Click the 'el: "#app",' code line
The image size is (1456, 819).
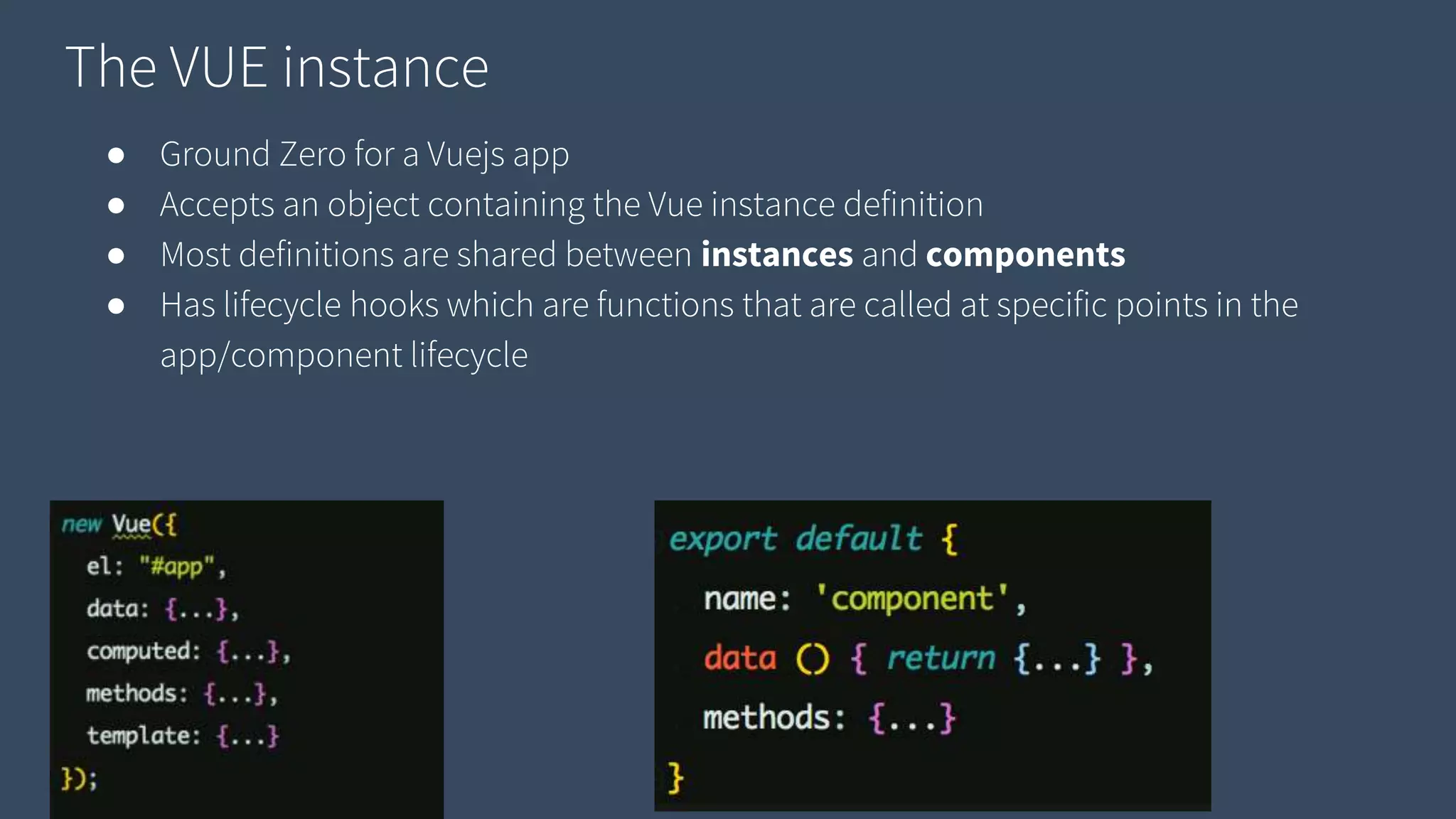click(x=156, y=567)
